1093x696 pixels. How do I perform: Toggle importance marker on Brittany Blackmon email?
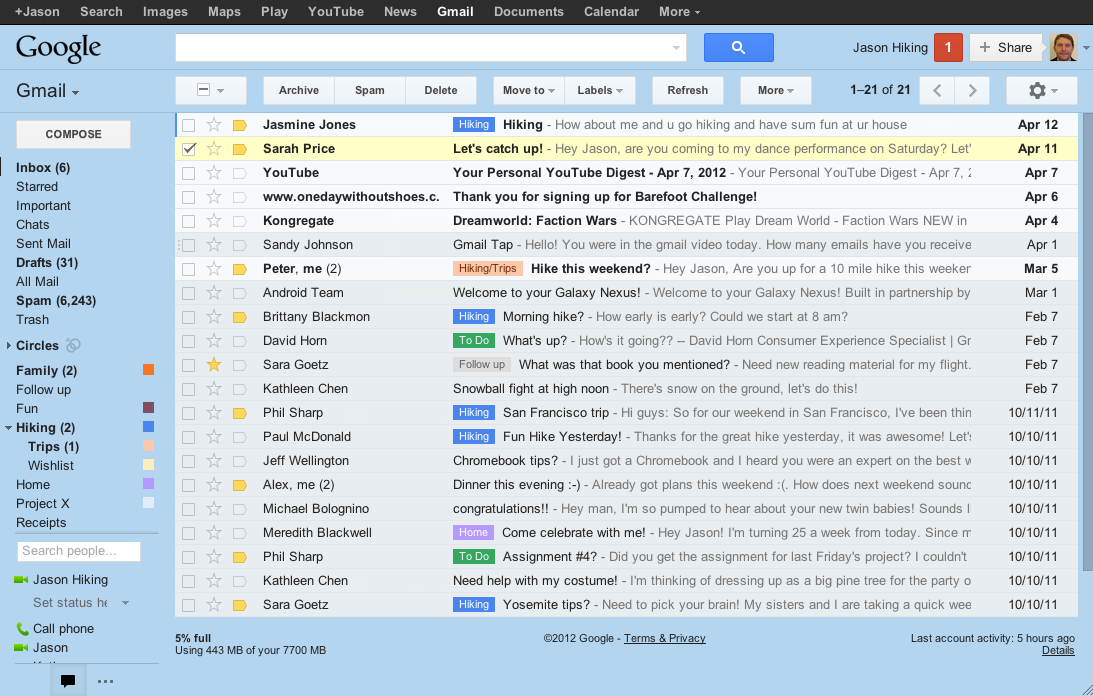[240, 317]
